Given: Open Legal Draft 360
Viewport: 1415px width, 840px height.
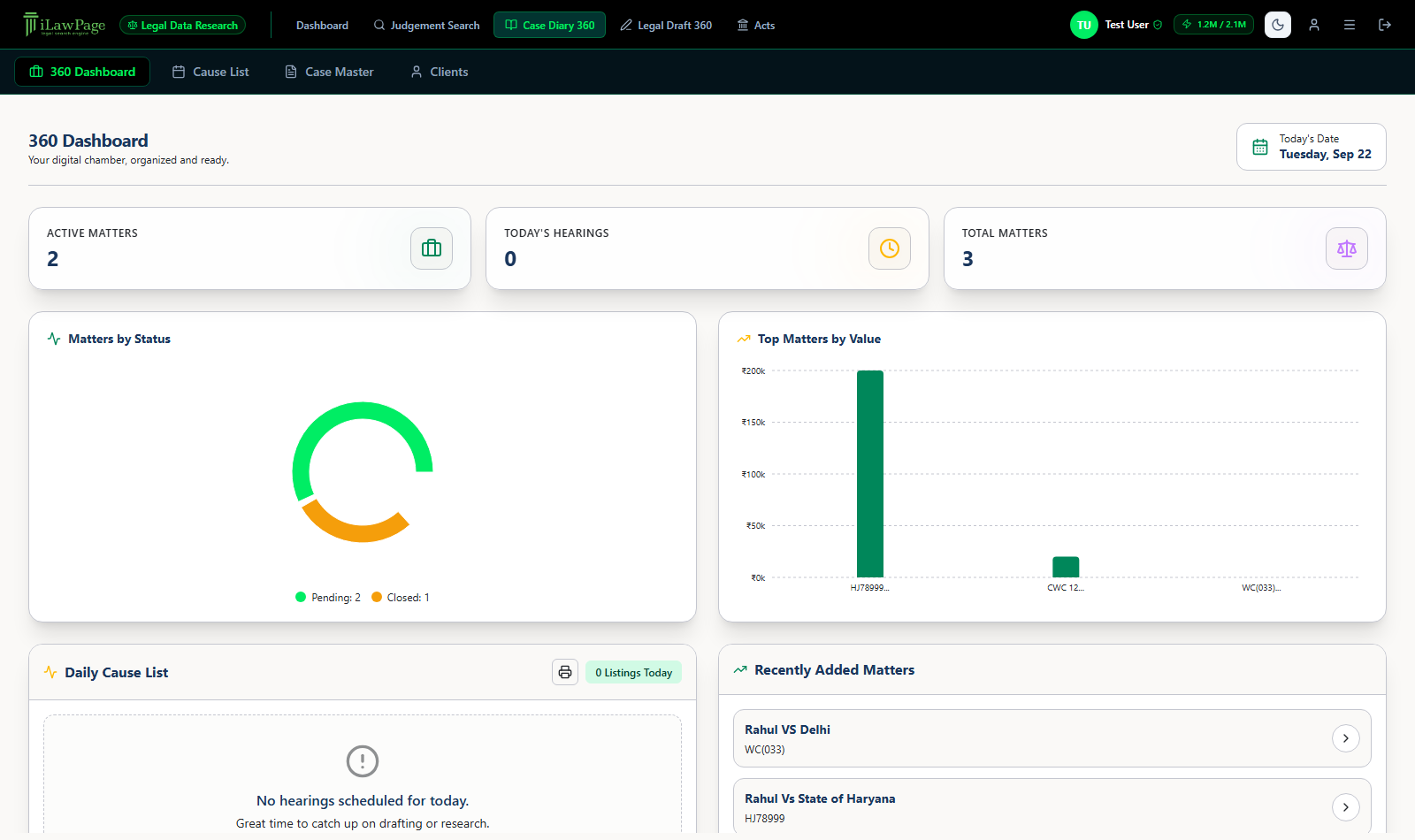Looking at the screenshot, I should click(x=666, y=26).
